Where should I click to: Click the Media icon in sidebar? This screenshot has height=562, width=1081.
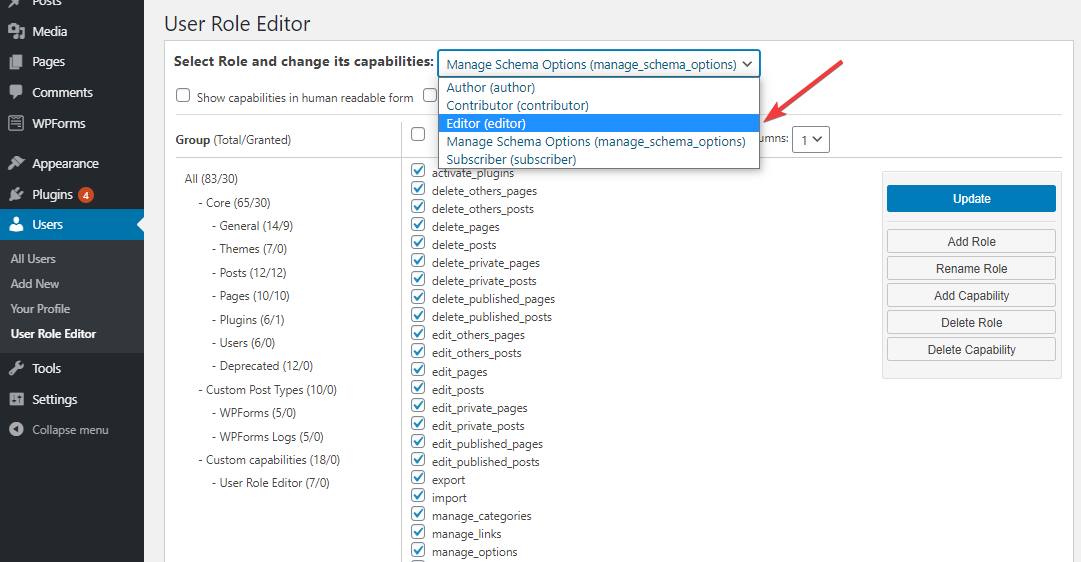click(x=17, y=31)
